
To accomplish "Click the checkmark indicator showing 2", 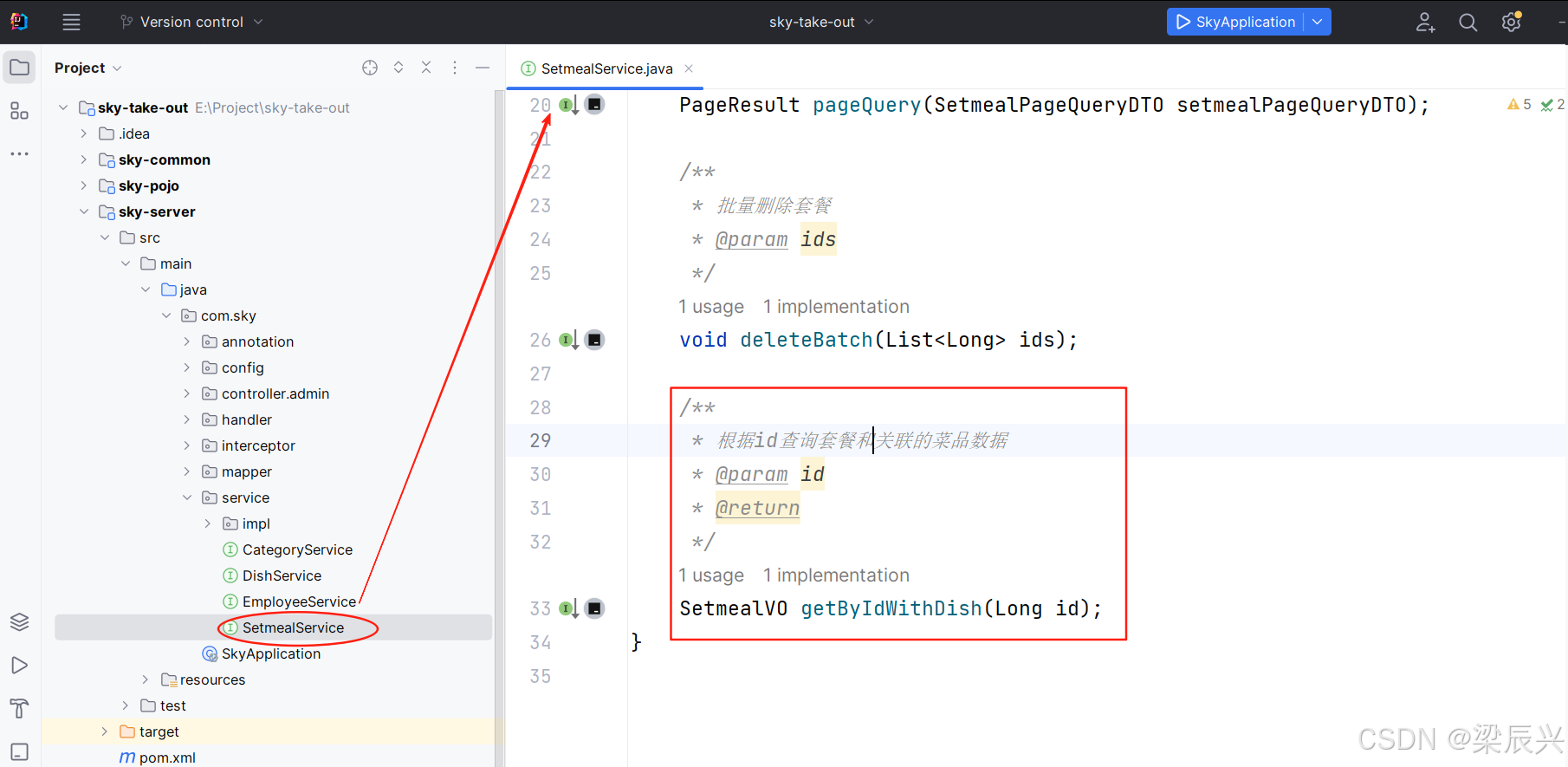I will click(x=1552, y=105).
